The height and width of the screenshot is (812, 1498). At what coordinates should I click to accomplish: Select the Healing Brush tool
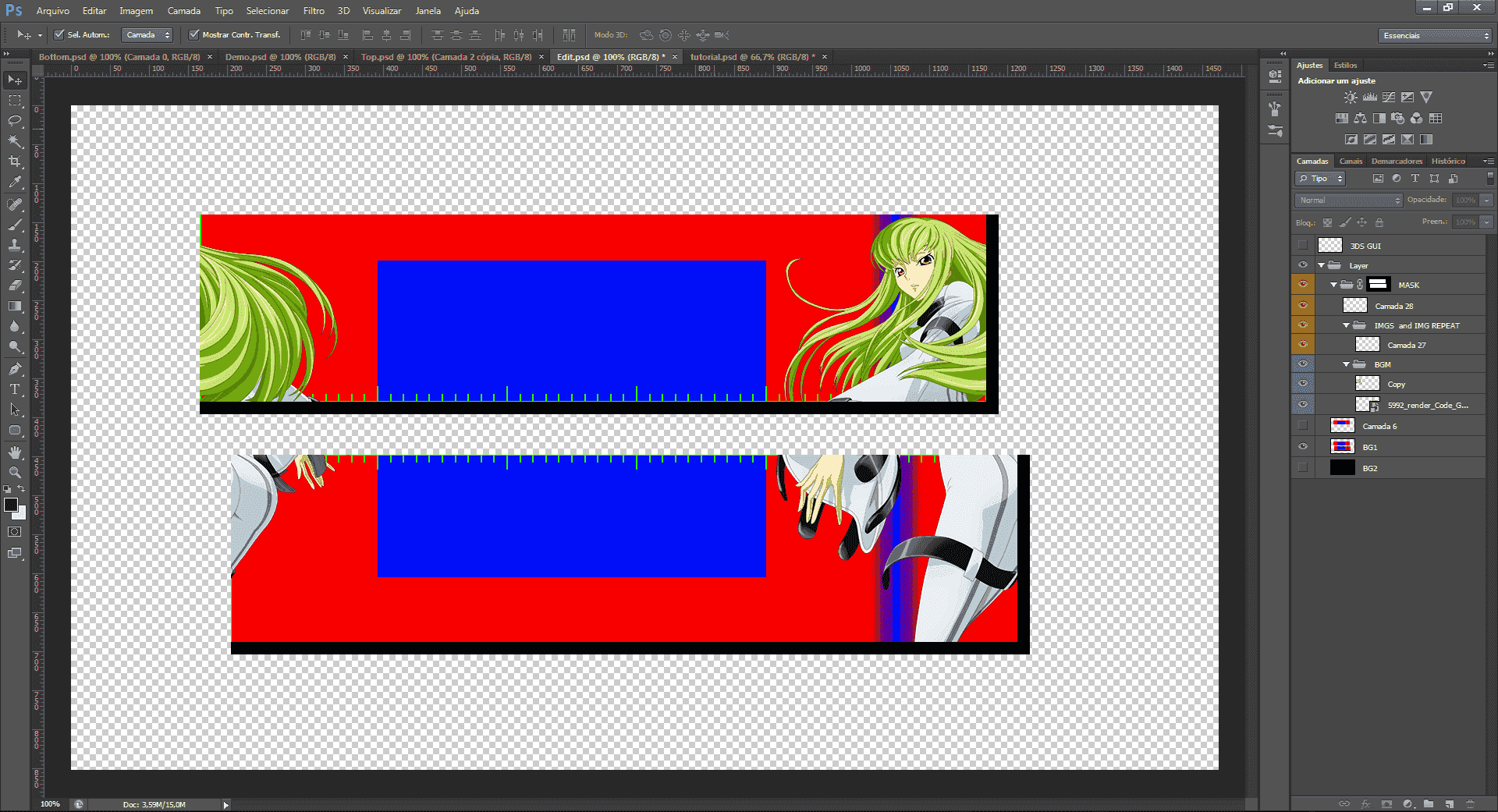tap(15, 204)
